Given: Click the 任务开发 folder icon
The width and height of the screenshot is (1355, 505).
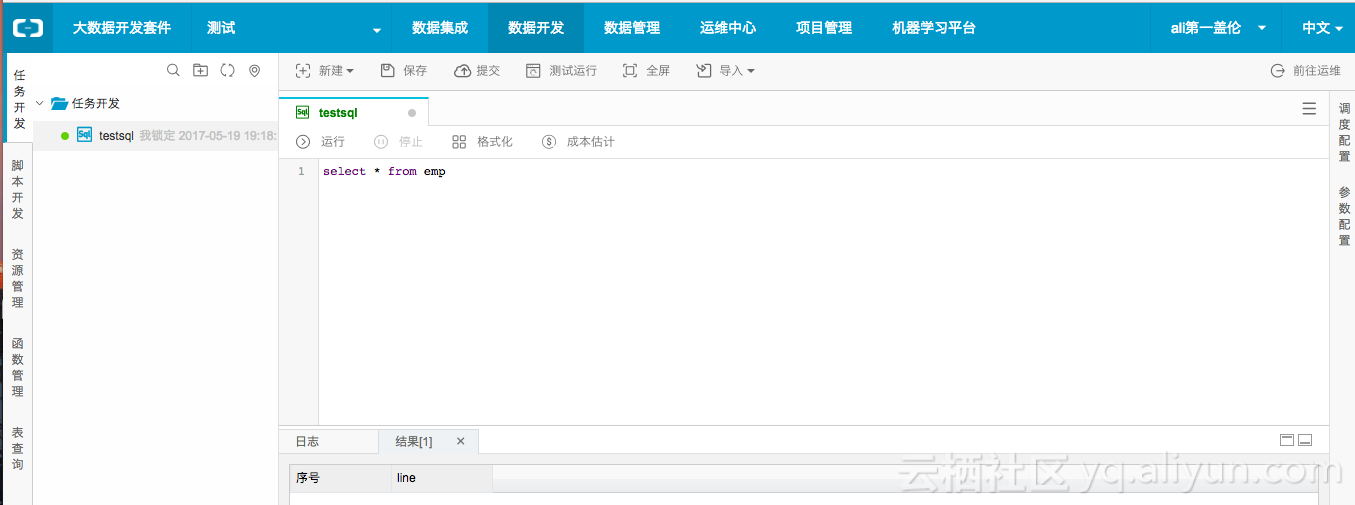Looking at the screenshot, I should (59, 103).
